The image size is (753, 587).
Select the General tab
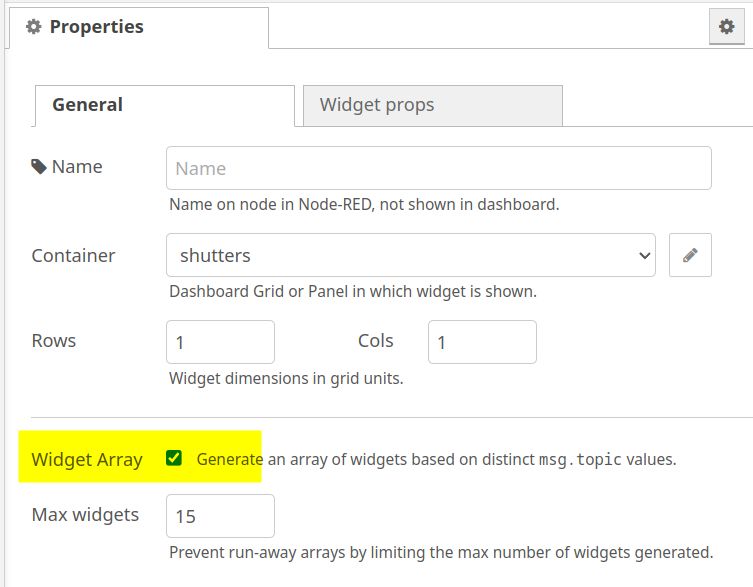point(165,106)
